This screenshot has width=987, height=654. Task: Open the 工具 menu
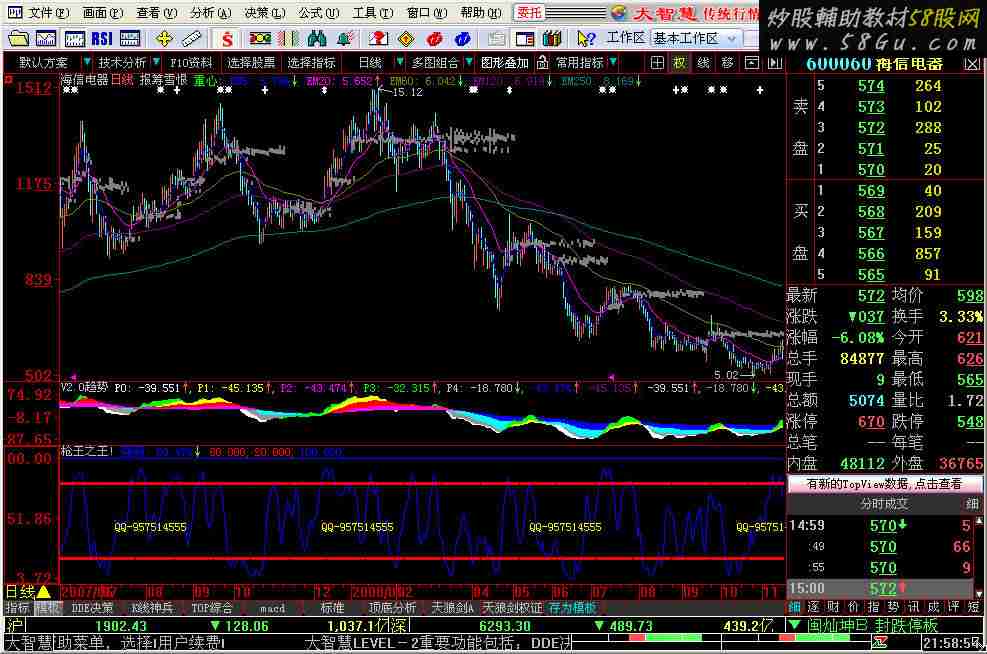(x=373, y=13)
